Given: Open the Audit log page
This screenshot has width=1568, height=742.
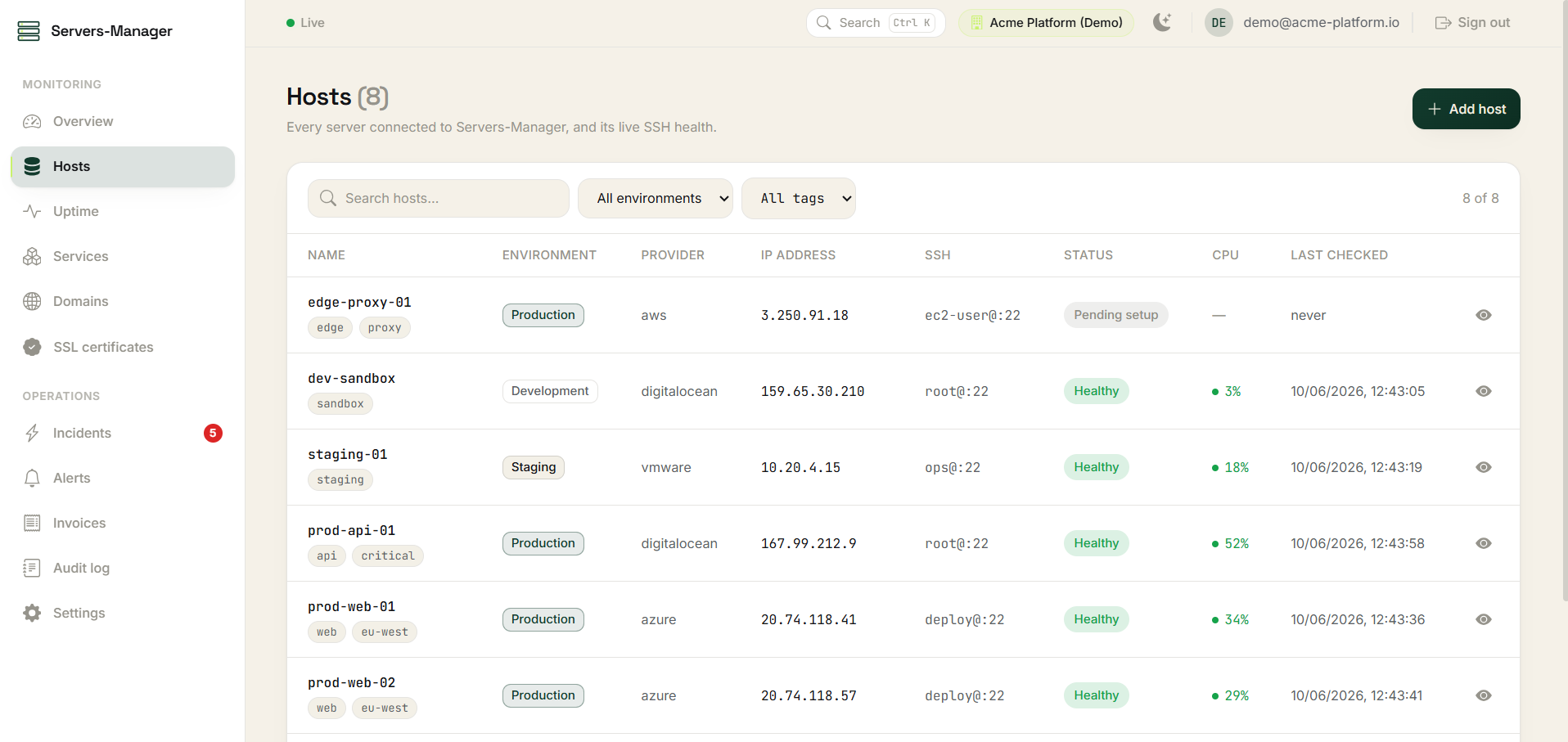Looking at the screenshot, I should (123, 568).
